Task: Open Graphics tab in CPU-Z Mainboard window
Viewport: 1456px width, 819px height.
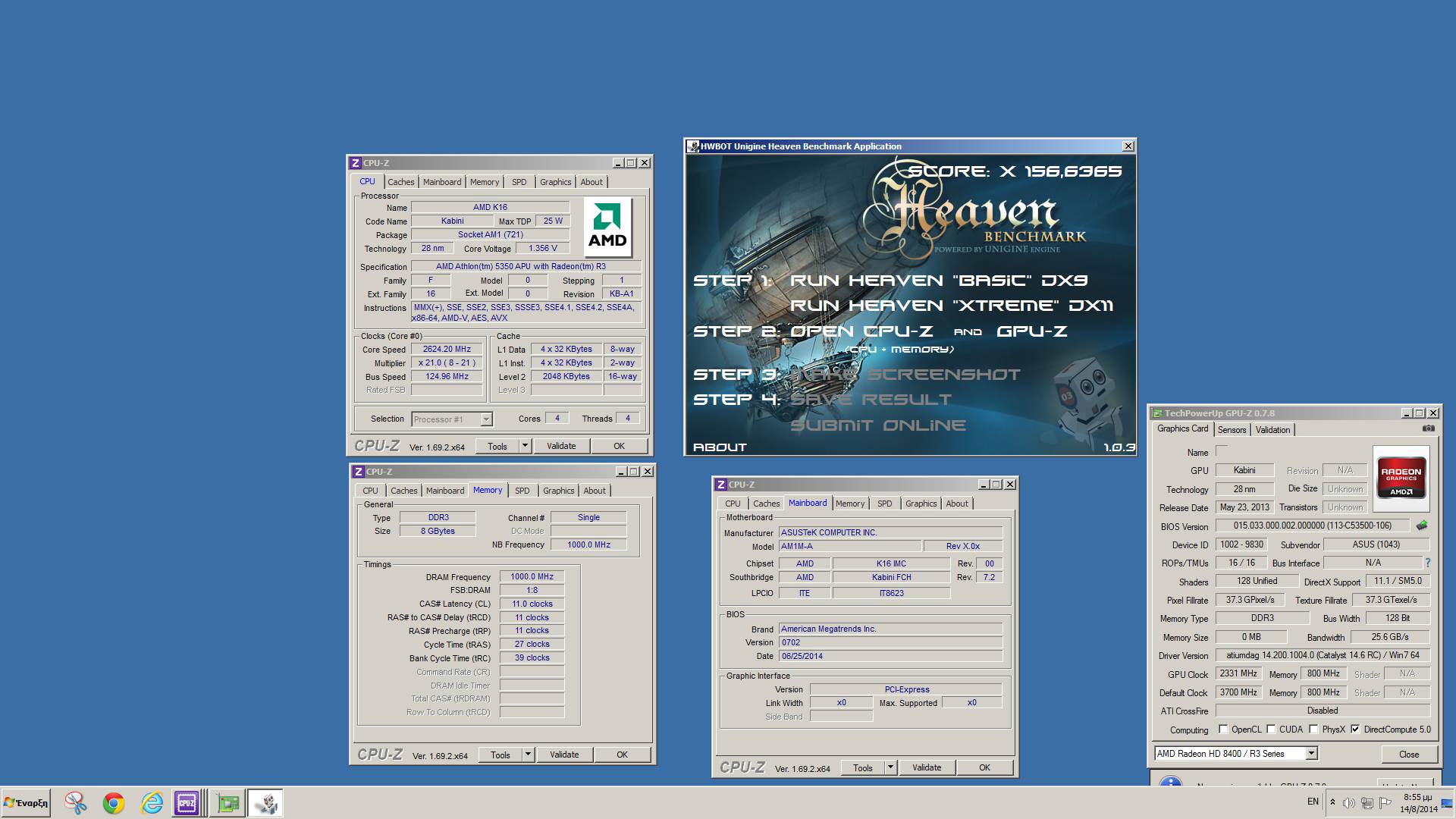Action: (921, 504)
